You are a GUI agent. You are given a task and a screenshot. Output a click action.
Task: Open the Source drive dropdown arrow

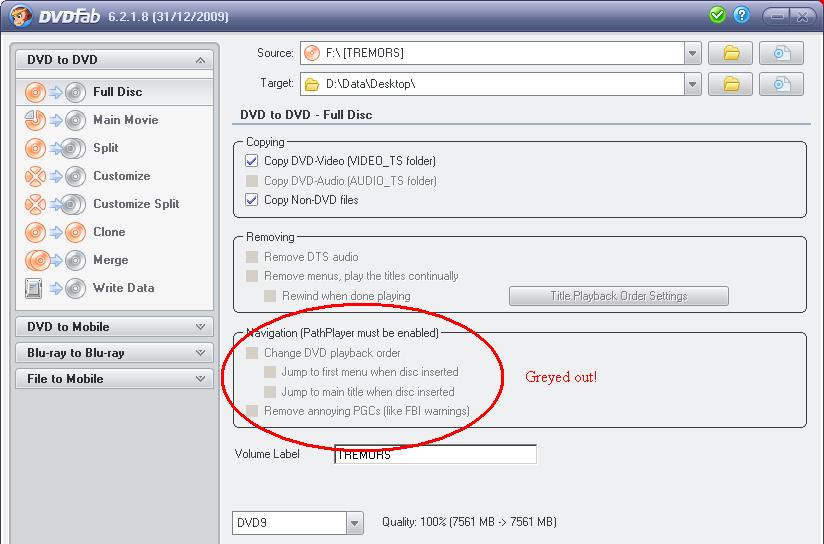(x=693, y=53)
